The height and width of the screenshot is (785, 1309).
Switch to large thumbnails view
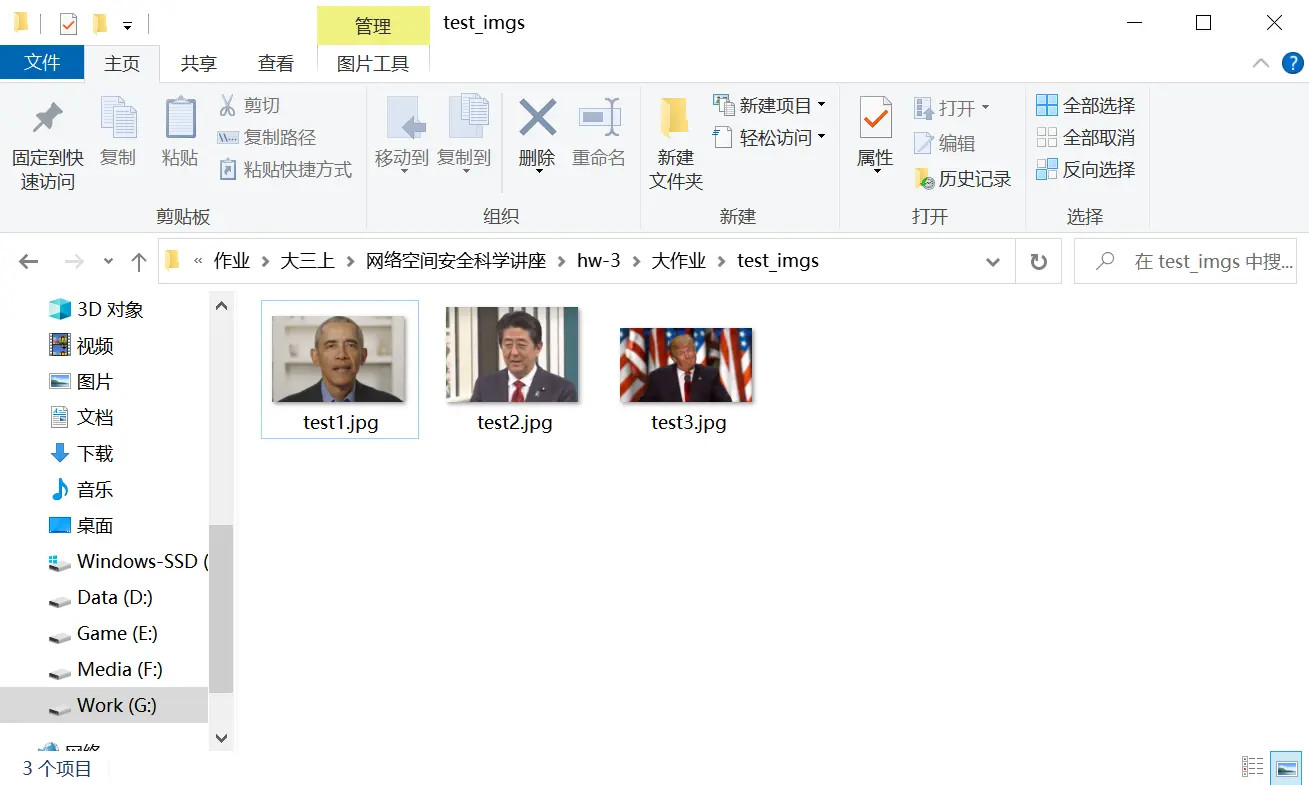pos(1287,768)
